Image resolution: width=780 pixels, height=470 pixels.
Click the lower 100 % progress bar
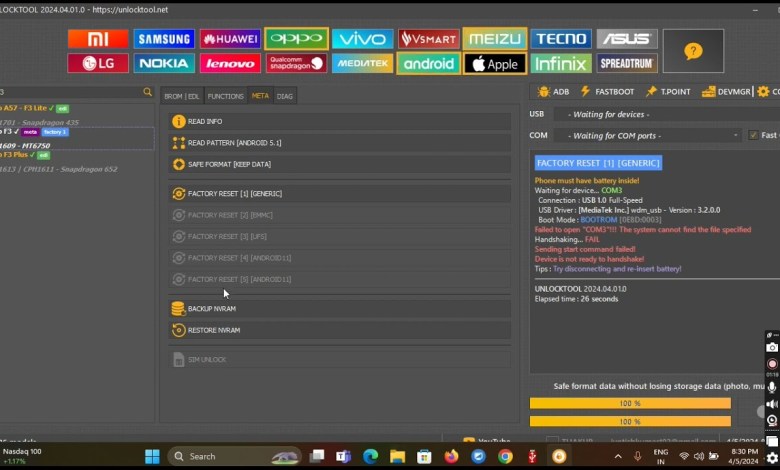coord(630,421)
